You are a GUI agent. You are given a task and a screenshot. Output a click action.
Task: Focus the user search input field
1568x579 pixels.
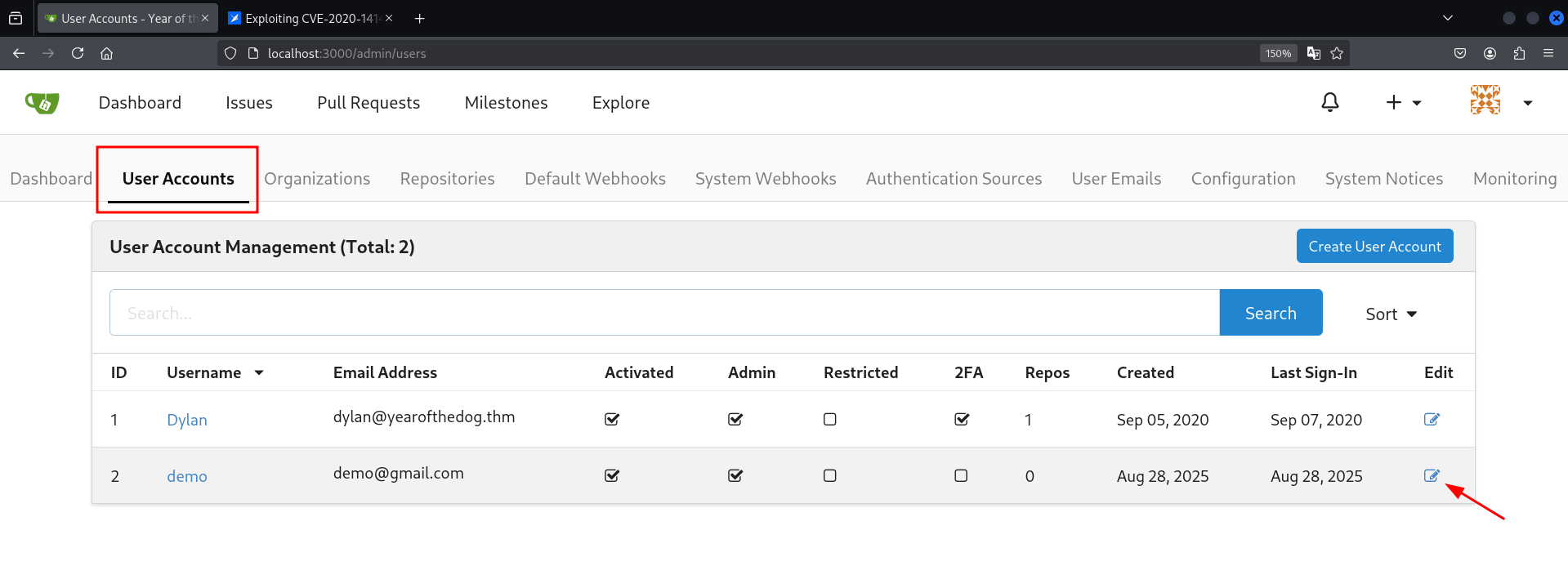663,313
